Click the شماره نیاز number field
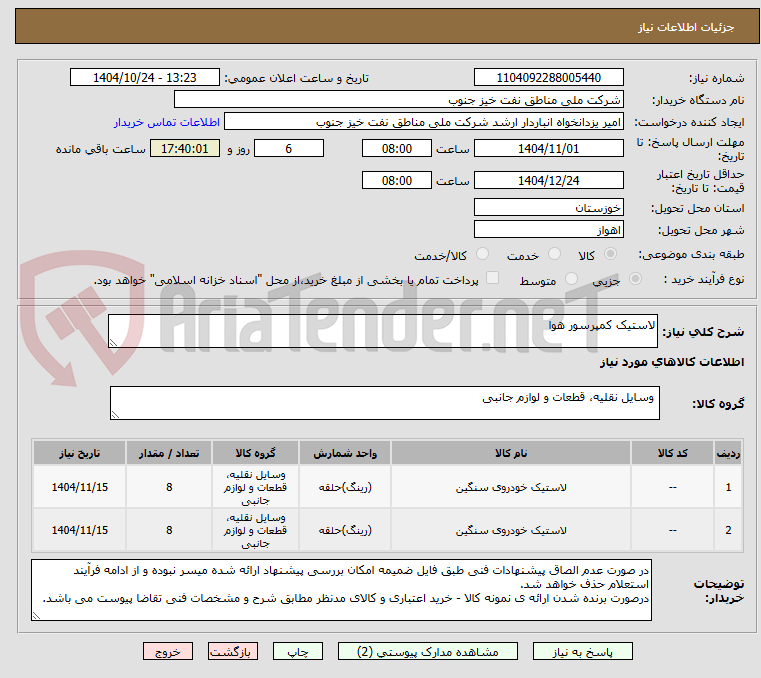 coord(548,77)
